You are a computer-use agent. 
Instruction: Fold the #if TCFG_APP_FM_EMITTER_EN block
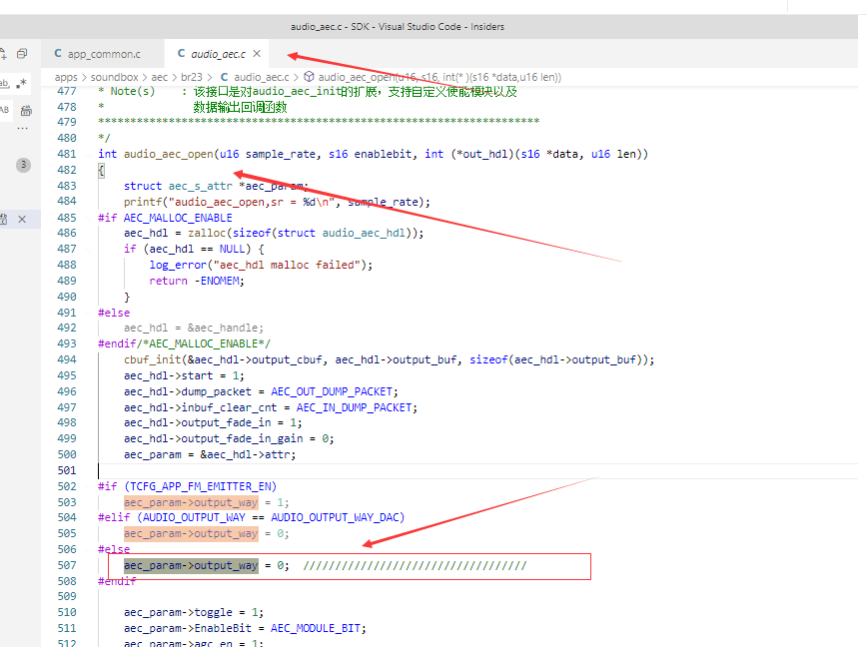90,487
